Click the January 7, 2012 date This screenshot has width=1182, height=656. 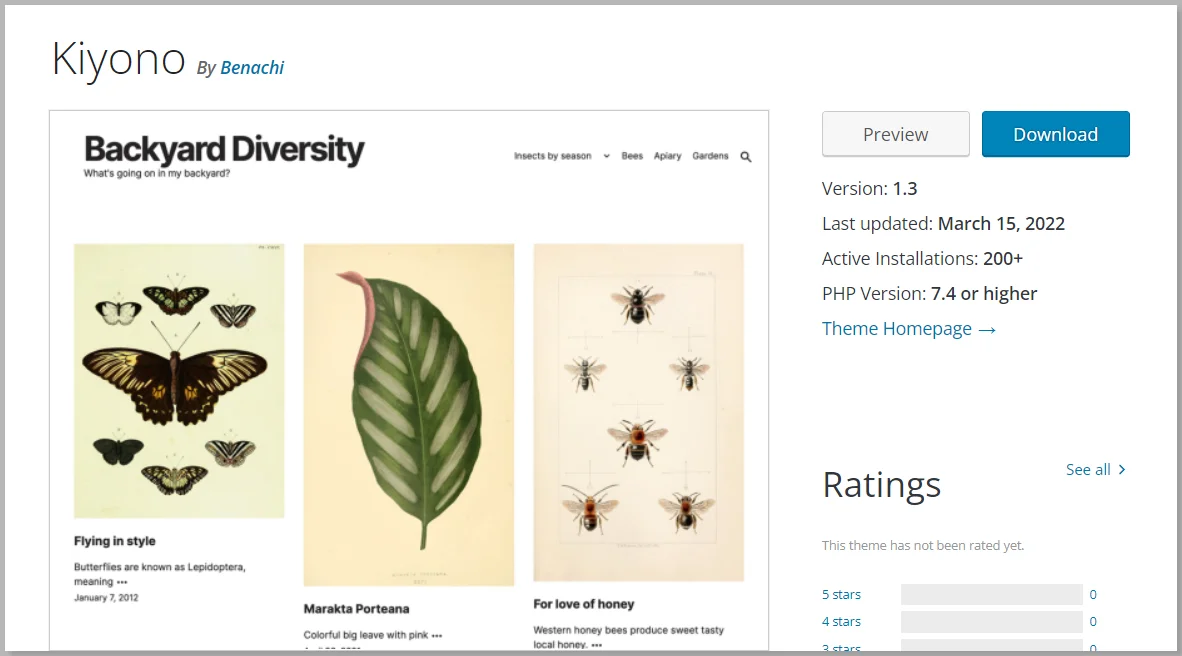[x=106, y=597]
